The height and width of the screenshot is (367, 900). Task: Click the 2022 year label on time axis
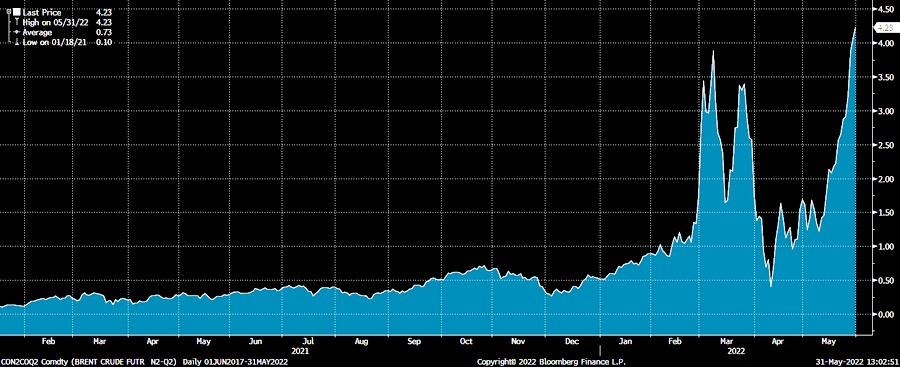tap(736, 350)
